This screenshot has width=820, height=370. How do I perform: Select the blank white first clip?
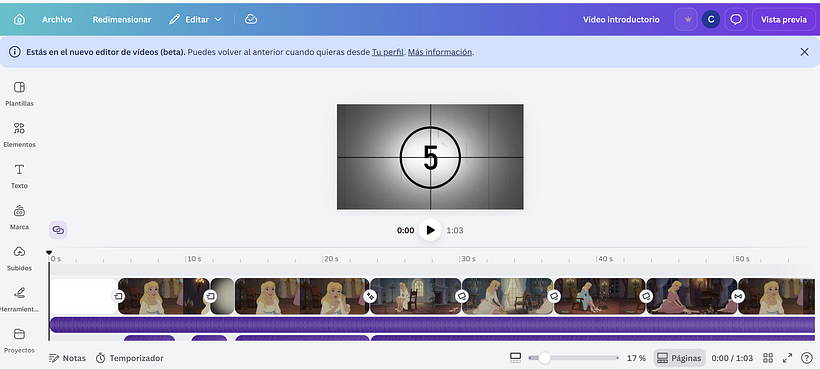pyautogui.click(x=83, y=296)
